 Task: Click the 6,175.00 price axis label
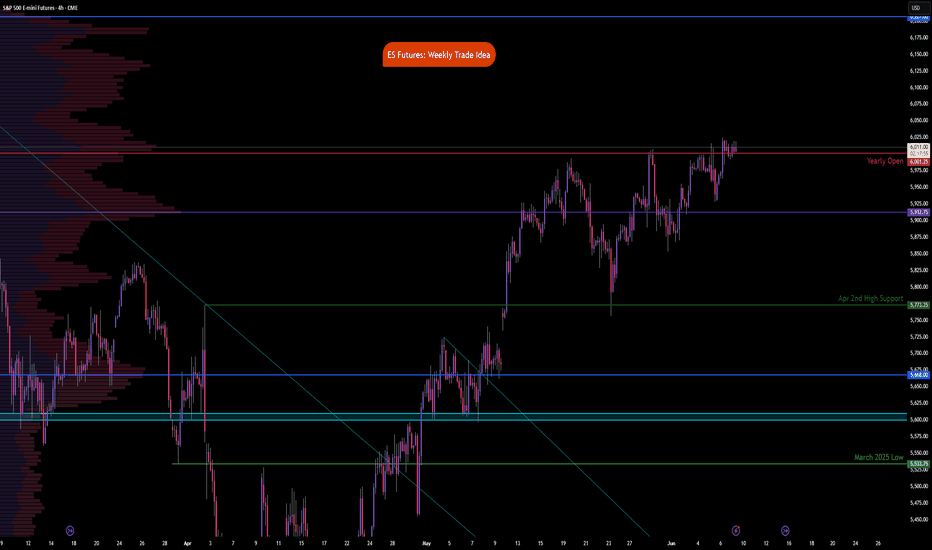click(x=919, y=37)
